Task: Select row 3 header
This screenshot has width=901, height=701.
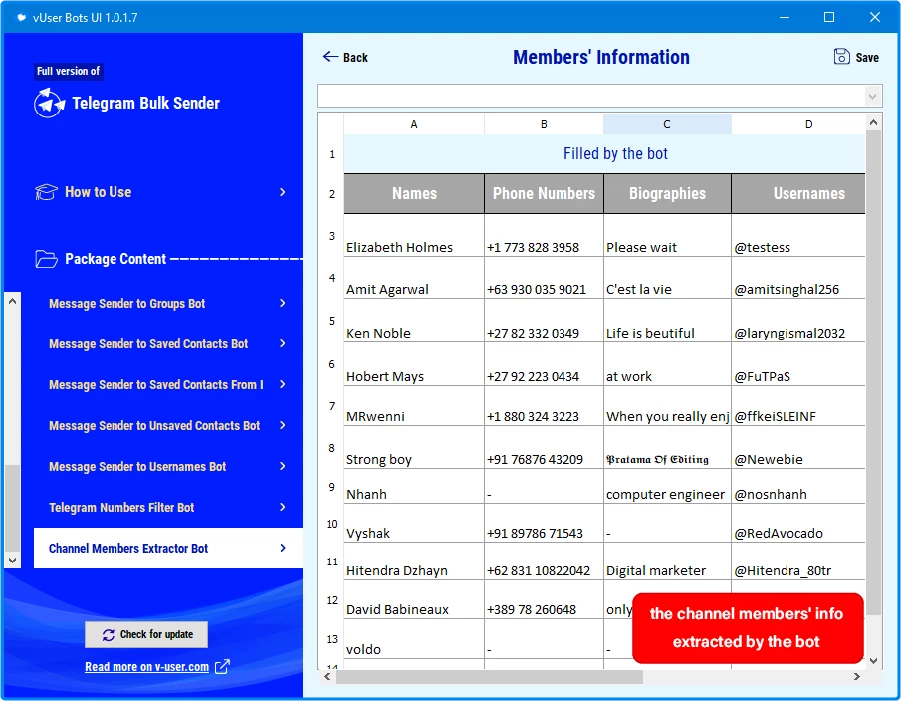Action: point(332,236)
